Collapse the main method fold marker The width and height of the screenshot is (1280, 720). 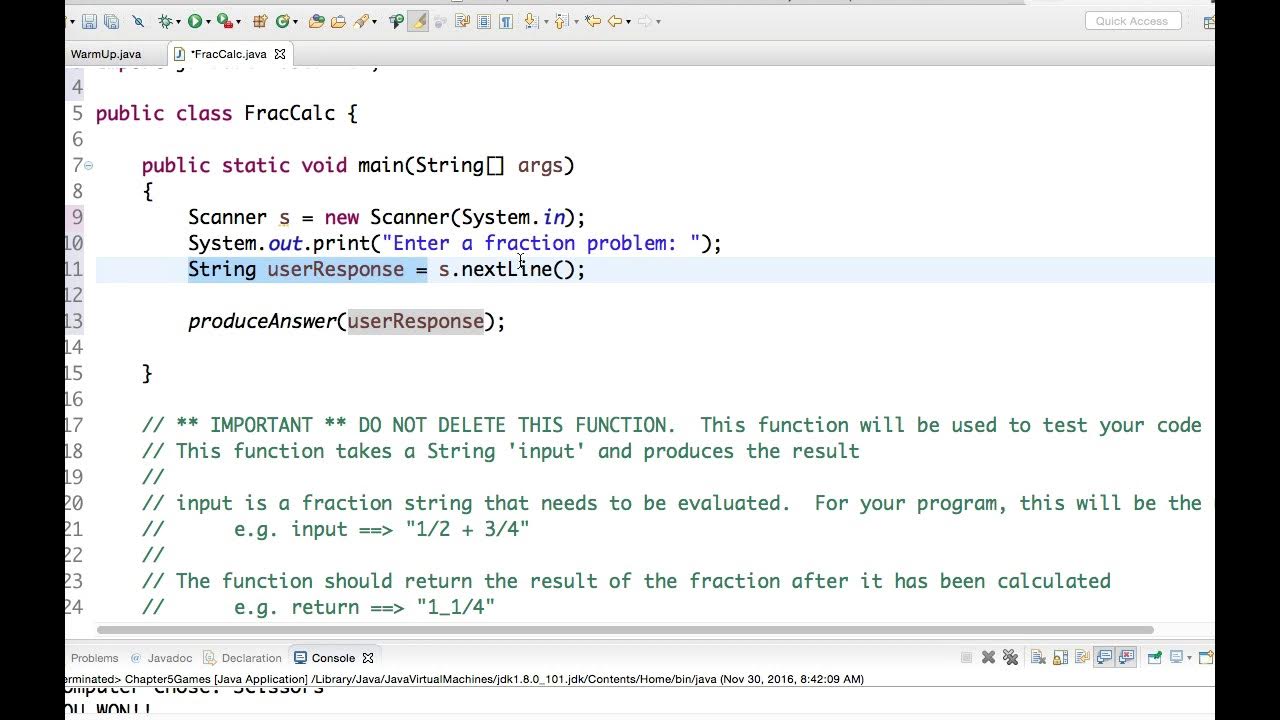88,165
